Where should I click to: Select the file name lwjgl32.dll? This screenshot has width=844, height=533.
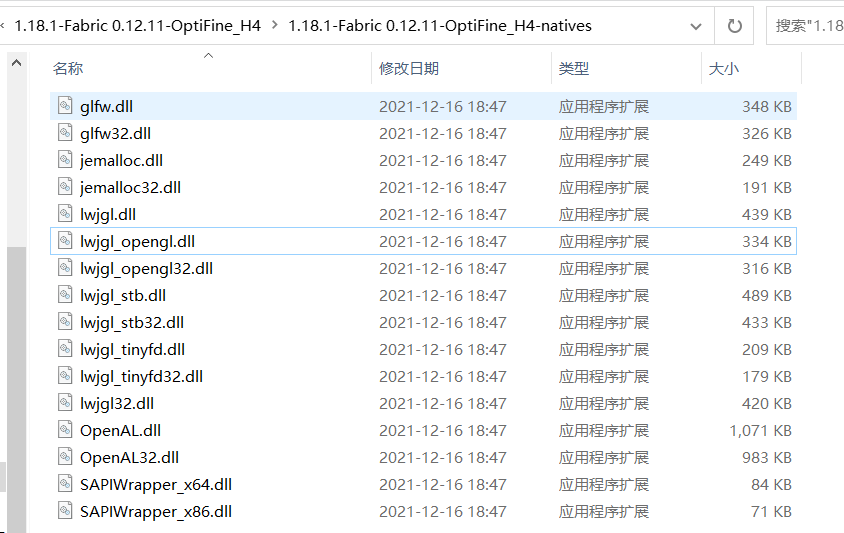coord(117,403)
